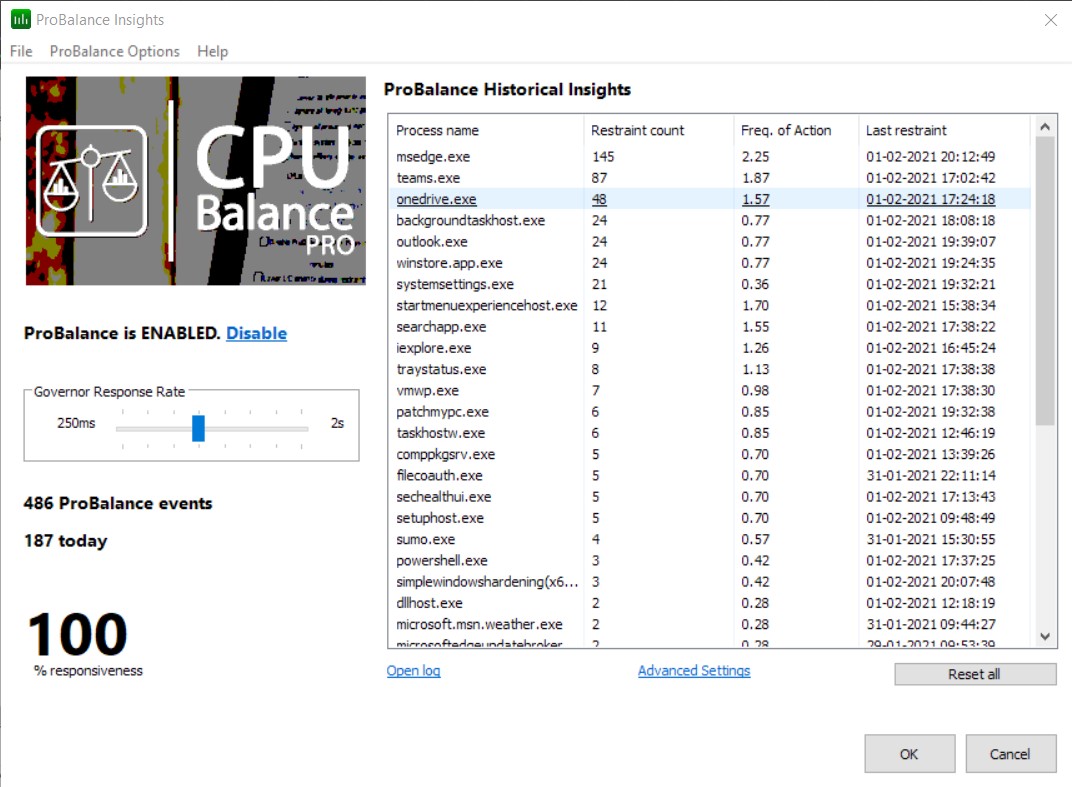Select the taskhostw.exe row

pos(710,433)
